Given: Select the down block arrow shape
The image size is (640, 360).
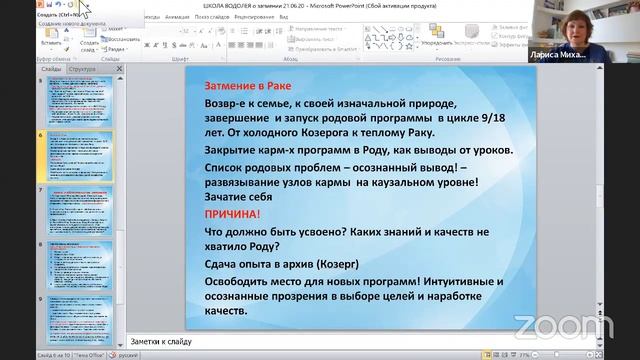Looking at the screenshot, I should 401,38.
